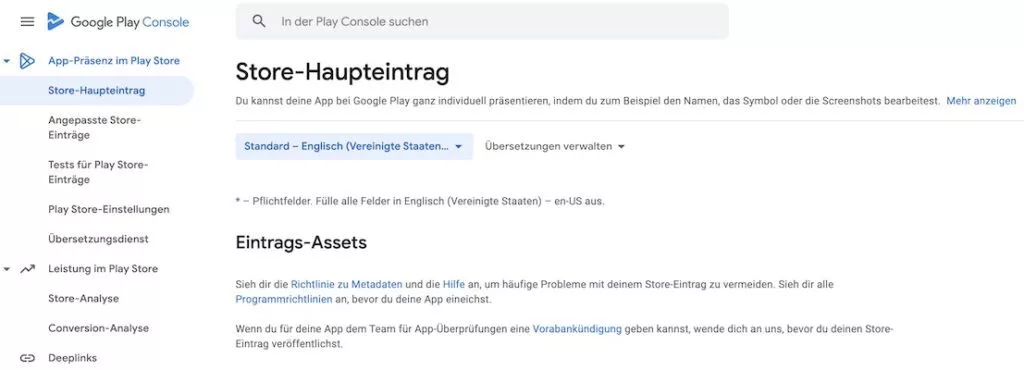1024x370 pixels.
Task: Open the Übersetzungen verwalten dropdown
Action: point(554,146)
